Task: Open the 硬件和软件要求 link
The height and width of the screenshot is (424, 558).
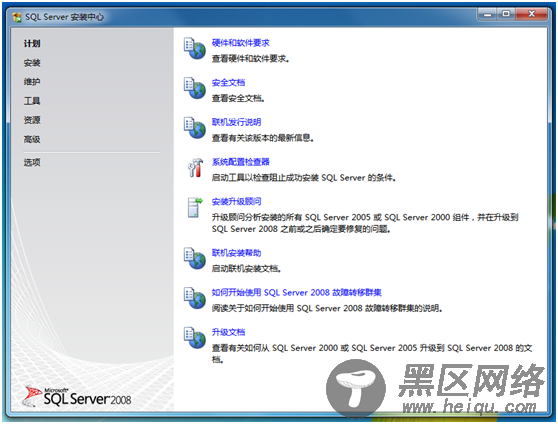Action: pos(241,43)
